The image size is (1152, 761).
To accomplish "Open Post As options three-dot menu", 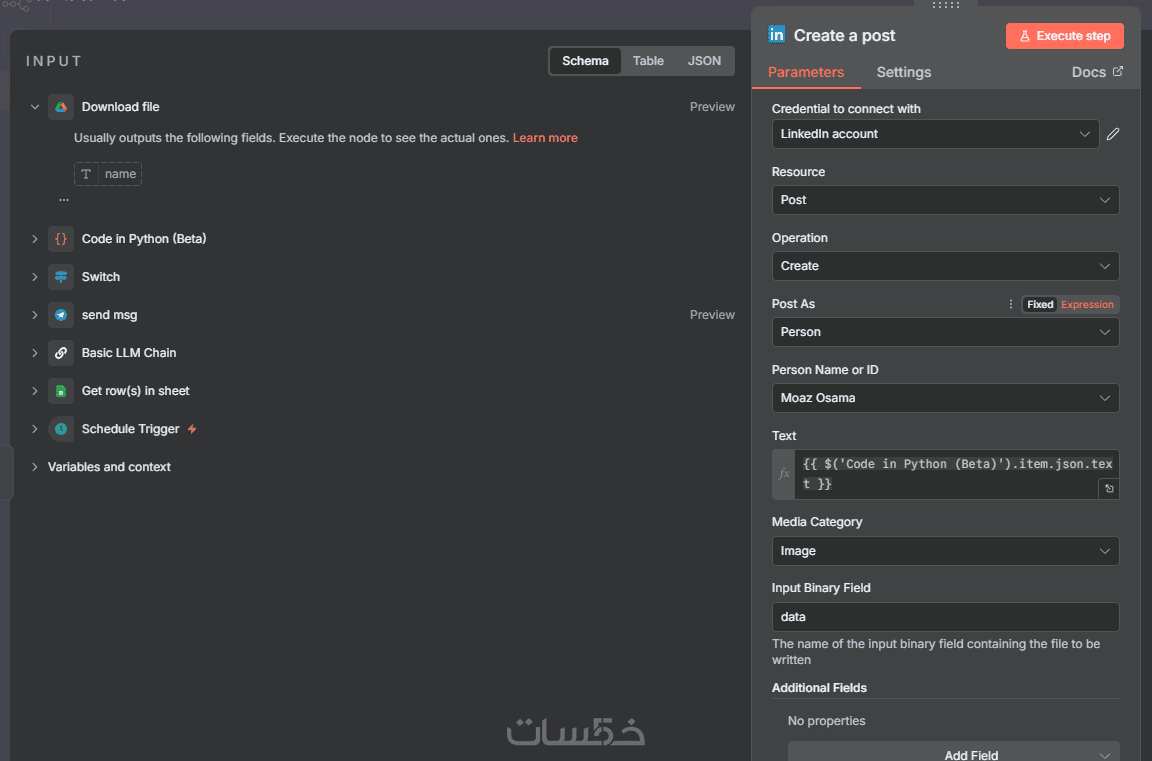I will point(1011,304).
